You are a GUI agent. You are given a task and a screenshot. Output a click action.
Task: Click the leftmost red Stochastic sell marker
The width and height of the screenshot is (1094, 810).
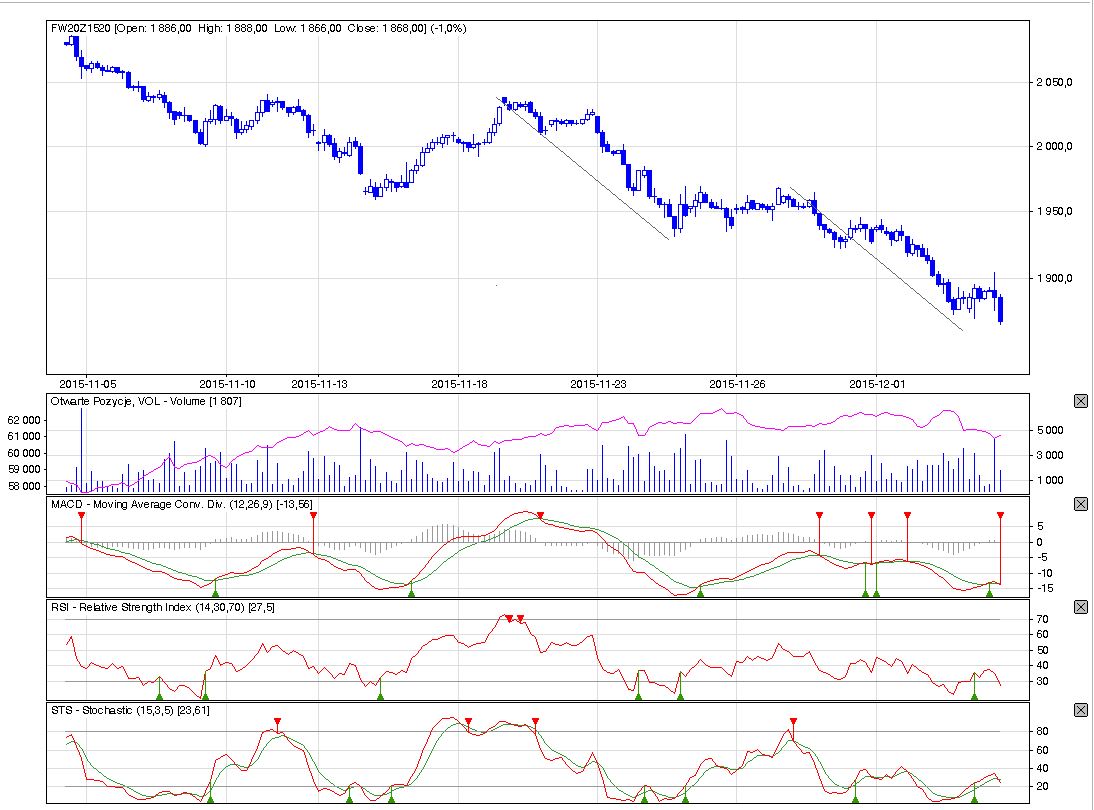pyautogui.click(x=278, y=721)
